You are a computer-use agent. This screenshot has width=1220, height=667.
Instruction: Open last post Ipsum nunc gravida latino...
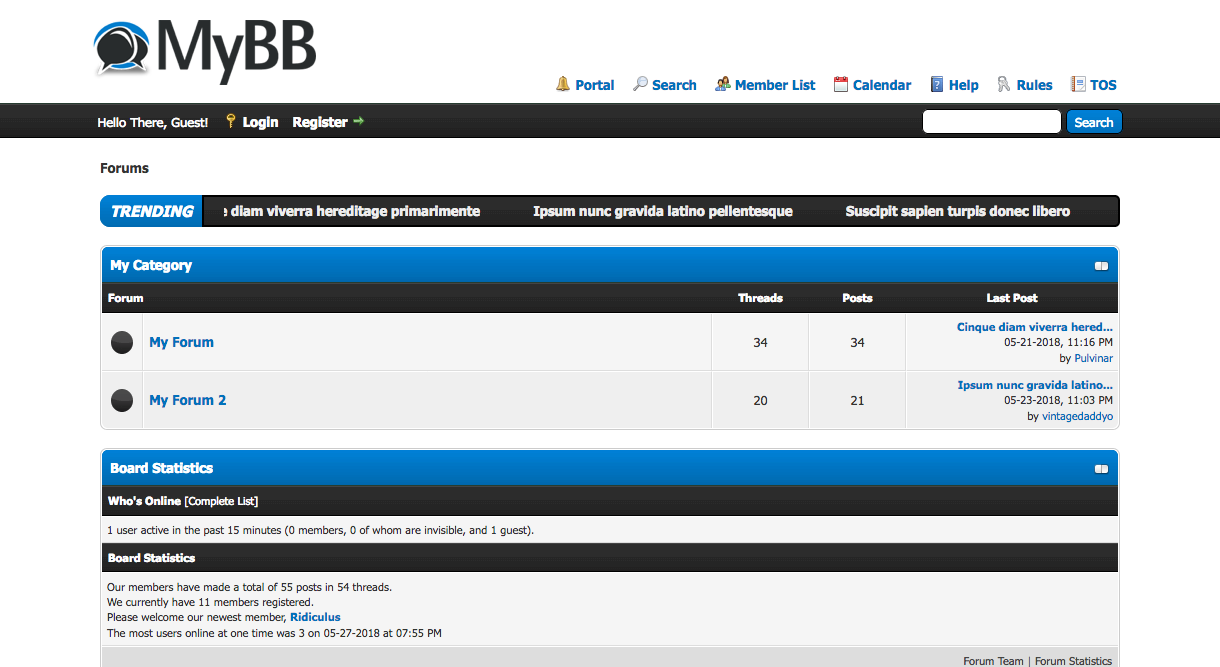pyautogui.click(x=1035, y=385)
